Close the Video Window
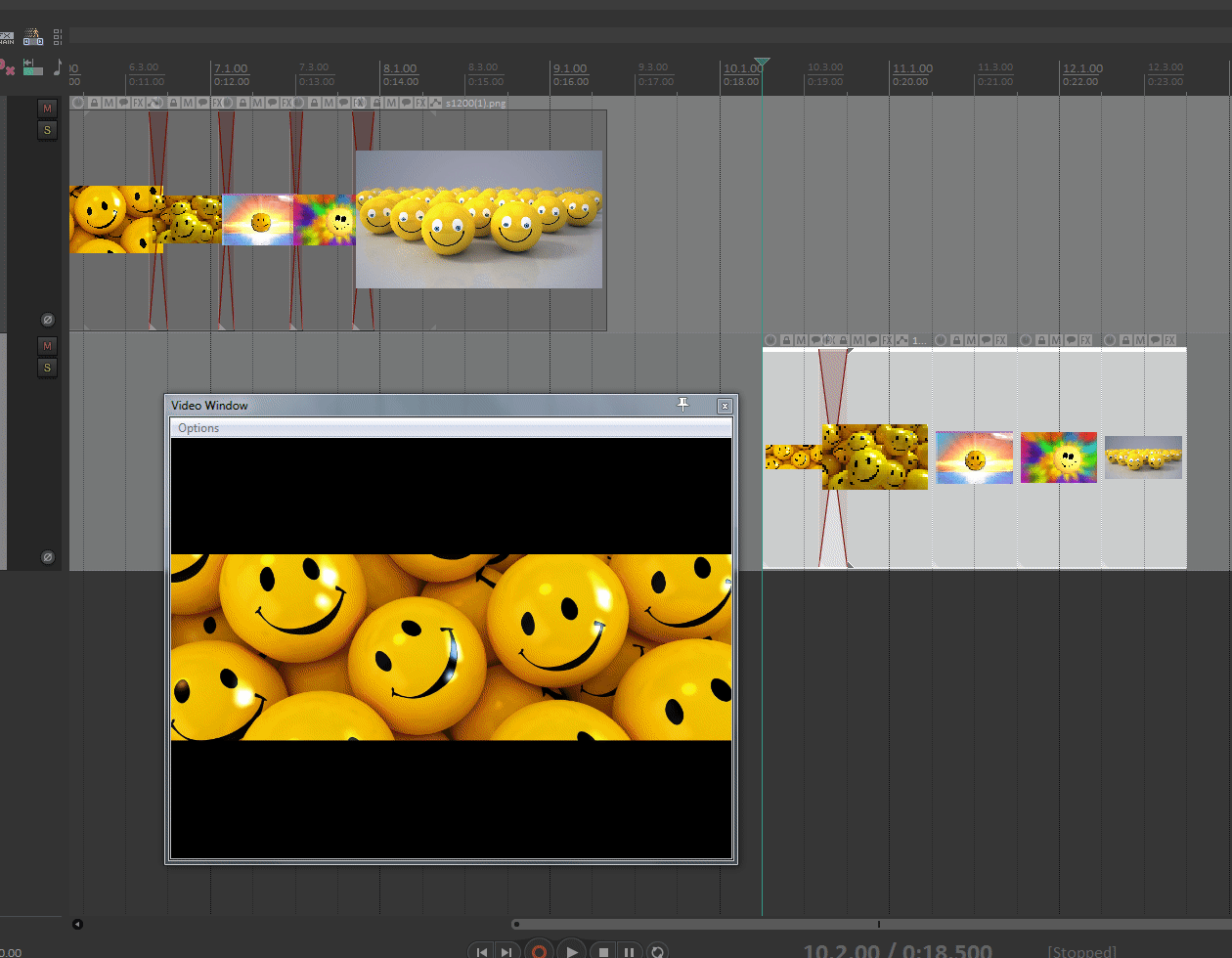1232x958 pixels. pos(725,406)
